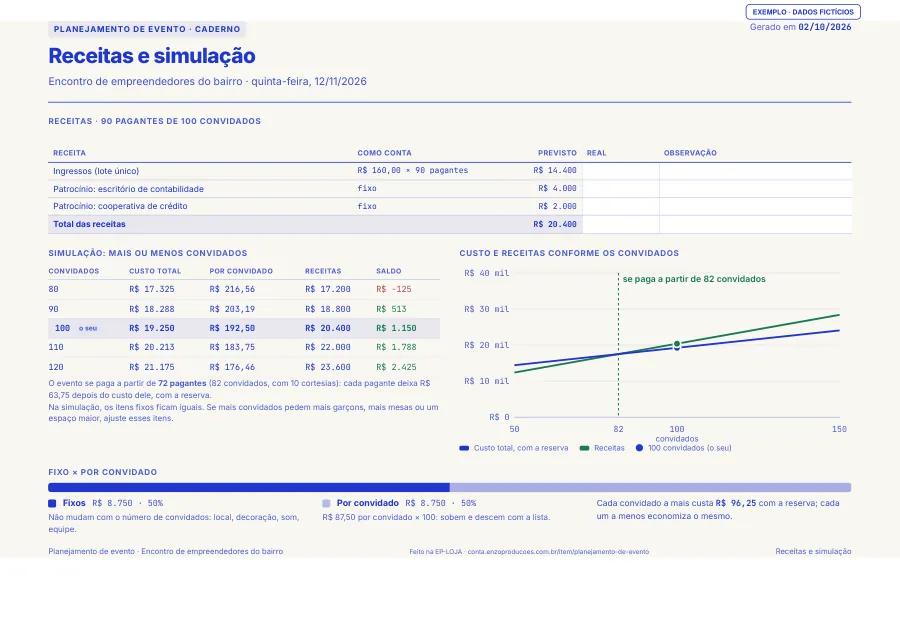900x637 pixels.
Task: Click the OBSERVAÇÃO cell for Patrocínio cooperativa de crédito
Action: [x=755, y=207]
